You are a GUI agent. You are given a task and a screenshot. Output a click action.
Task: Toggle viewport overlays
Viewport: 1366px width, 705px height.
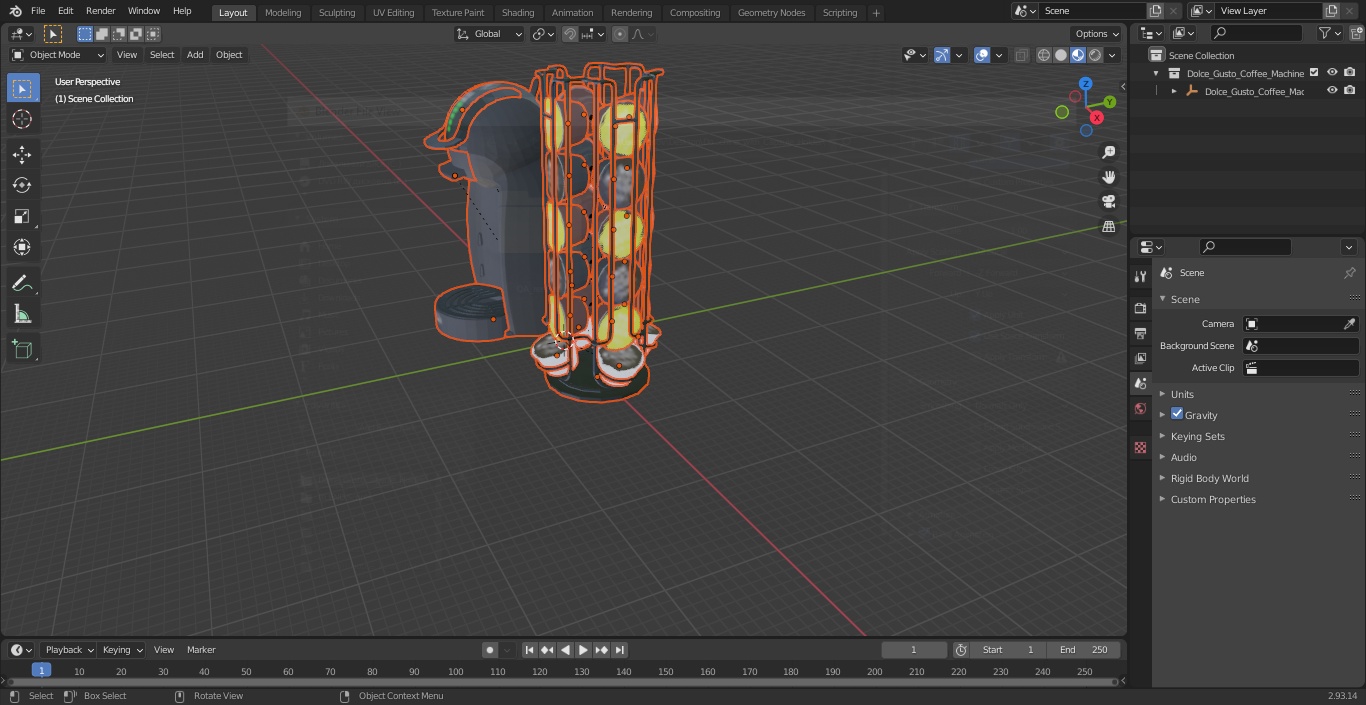click(982, 55)
